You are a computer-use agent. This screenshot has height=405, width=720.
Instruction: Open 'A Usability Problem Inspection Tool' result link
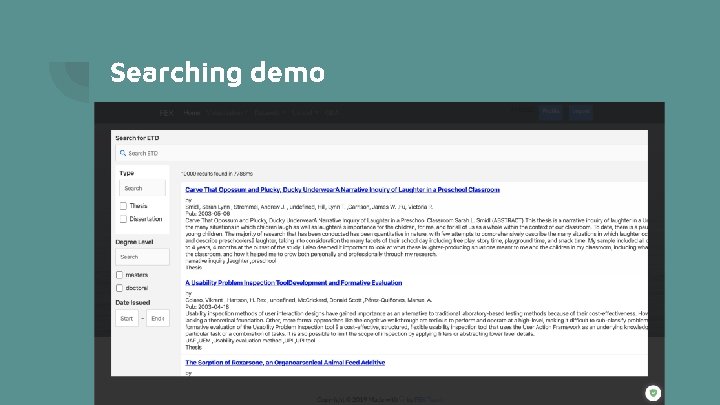[294, 283]
